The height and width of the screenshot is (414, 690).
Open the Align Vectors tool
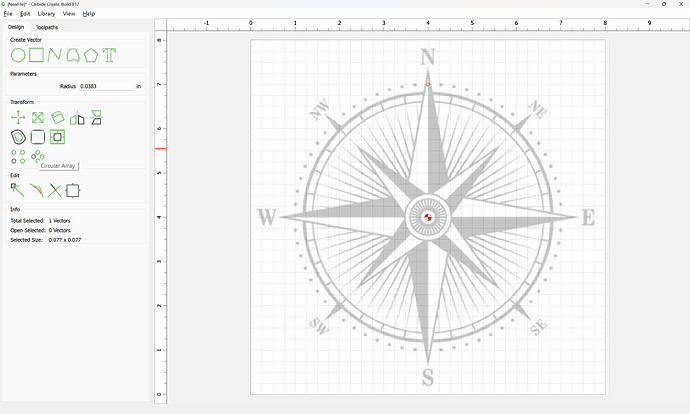coord(57,137)
